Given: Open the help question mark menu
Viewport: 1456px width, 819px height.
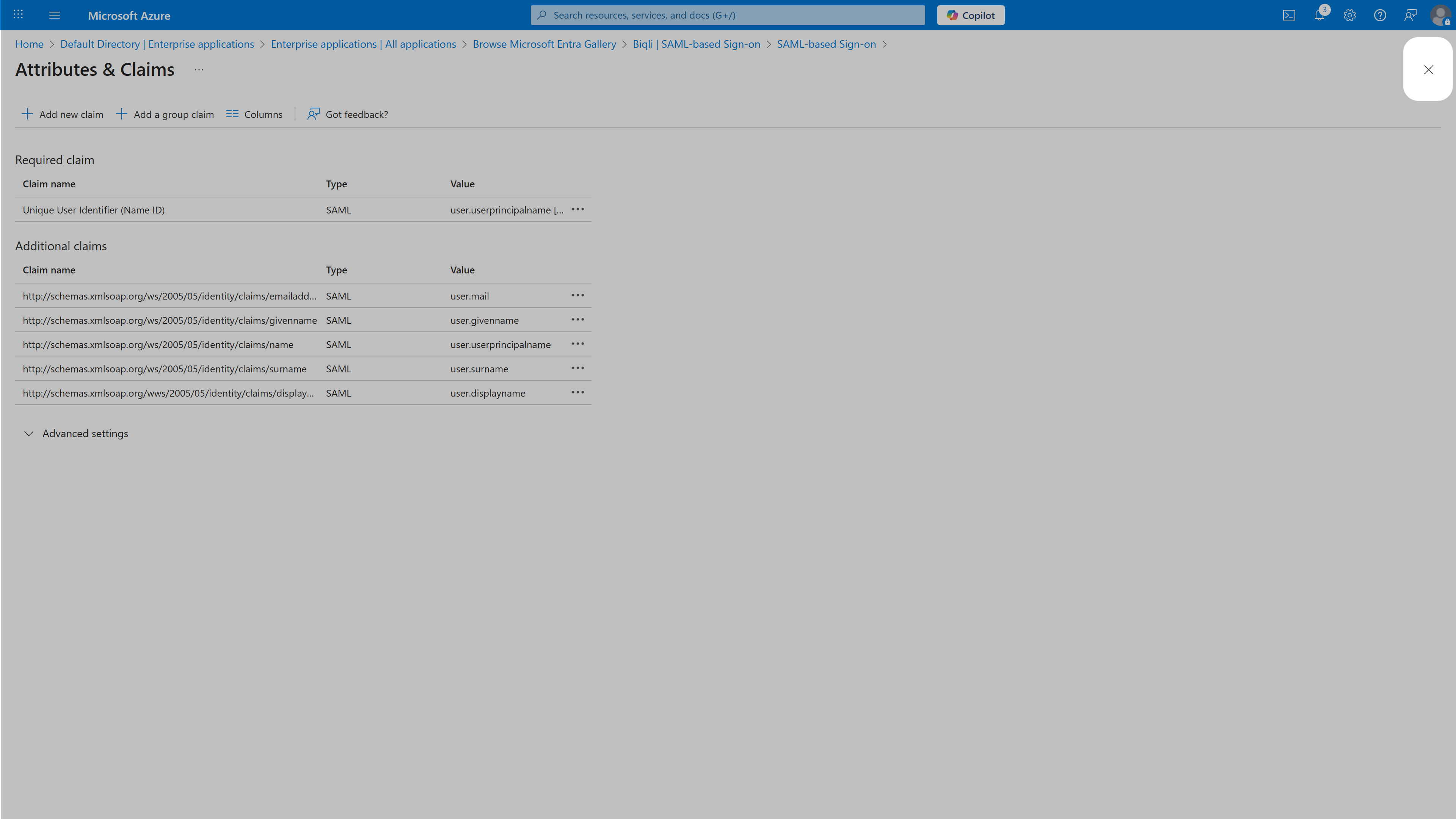Looking at the screenshot, I should (x=1380, y=15).
